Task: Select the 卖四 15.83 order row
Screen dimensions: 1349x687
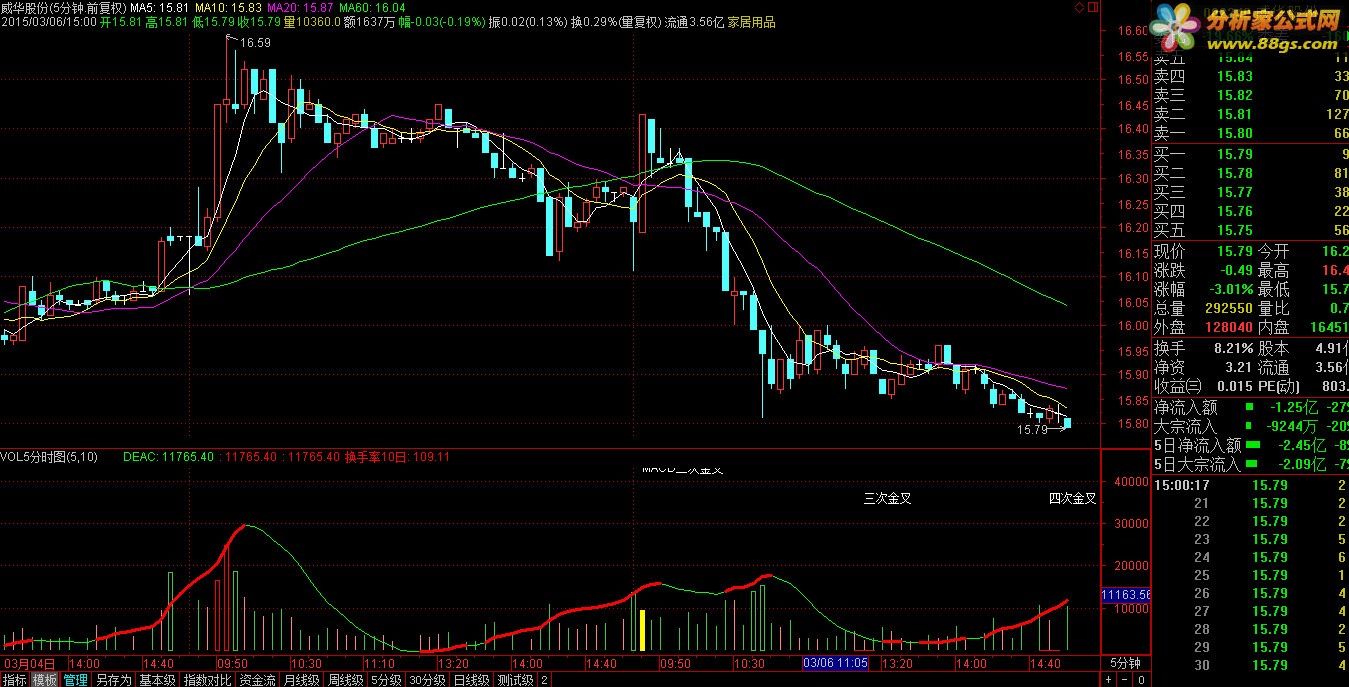Action: coord(1252,76)
